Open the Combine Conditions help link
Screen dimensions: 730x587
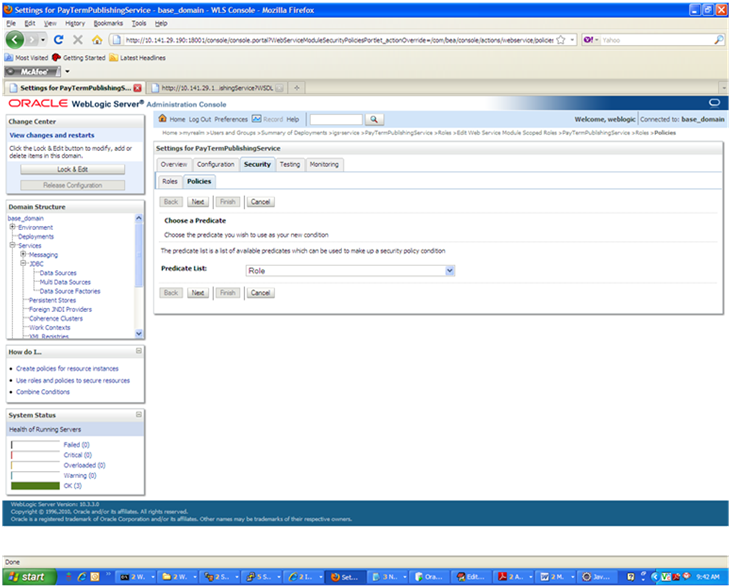[43, 392]
